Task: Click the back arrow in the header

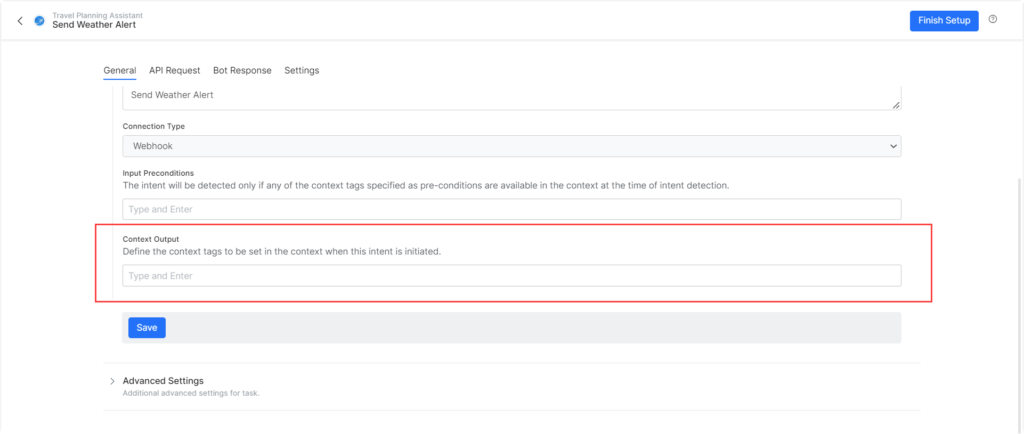Action: (x=20, y=21)
